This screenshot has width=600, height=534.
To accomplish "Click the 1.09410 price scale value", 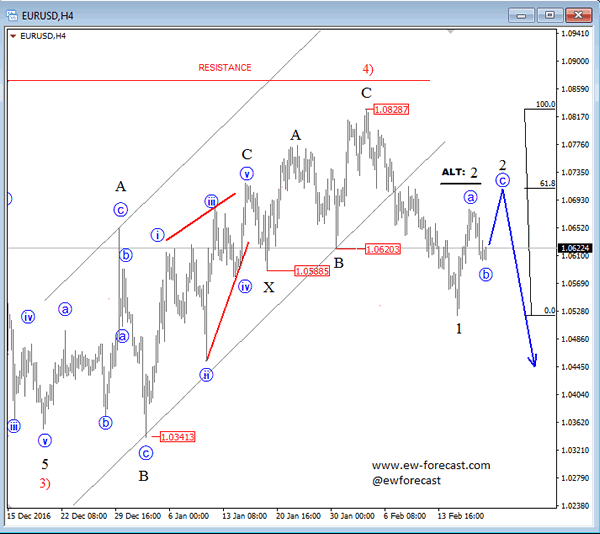I will [x=575, y=34].
